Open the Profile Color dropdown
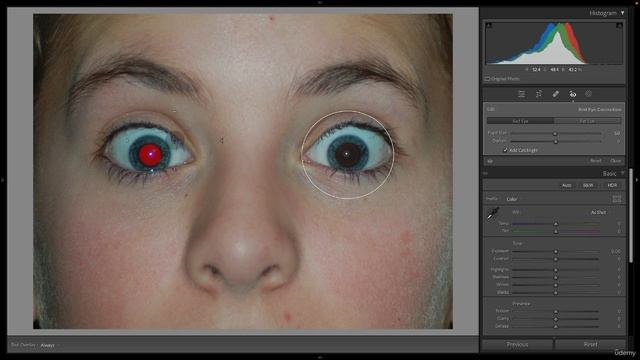This screenshot has height=360, width=640. 512,199
